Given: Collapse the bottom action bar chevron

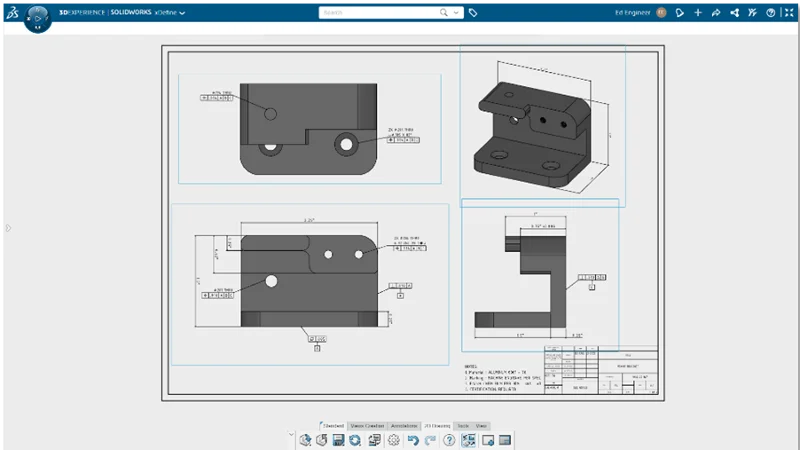Looking at the screenshot, I should pos(290,436).
